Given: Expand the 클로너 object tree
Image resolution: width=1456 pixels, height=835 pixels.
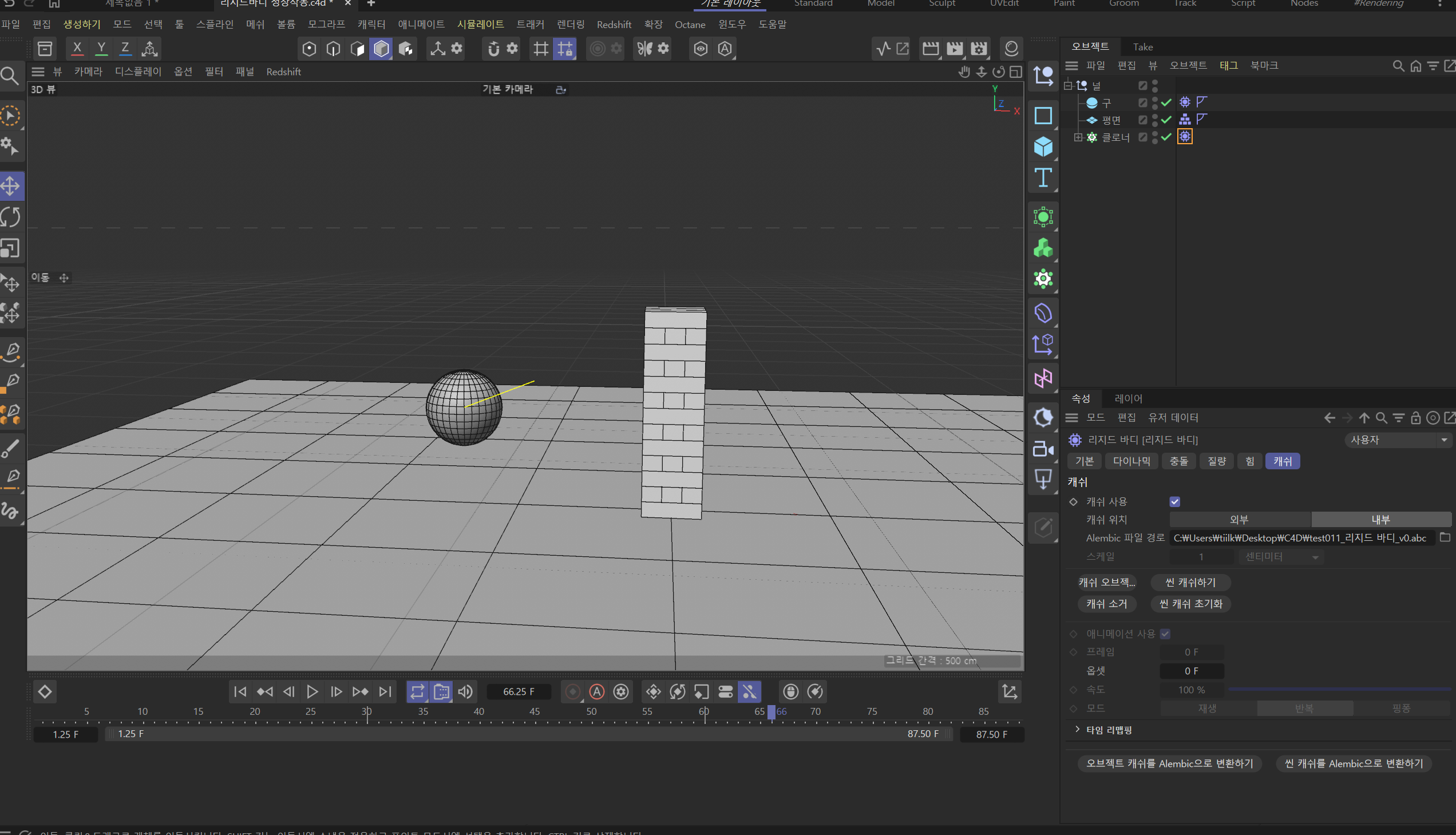Looking at the screenshot, I should point(1078,137).
